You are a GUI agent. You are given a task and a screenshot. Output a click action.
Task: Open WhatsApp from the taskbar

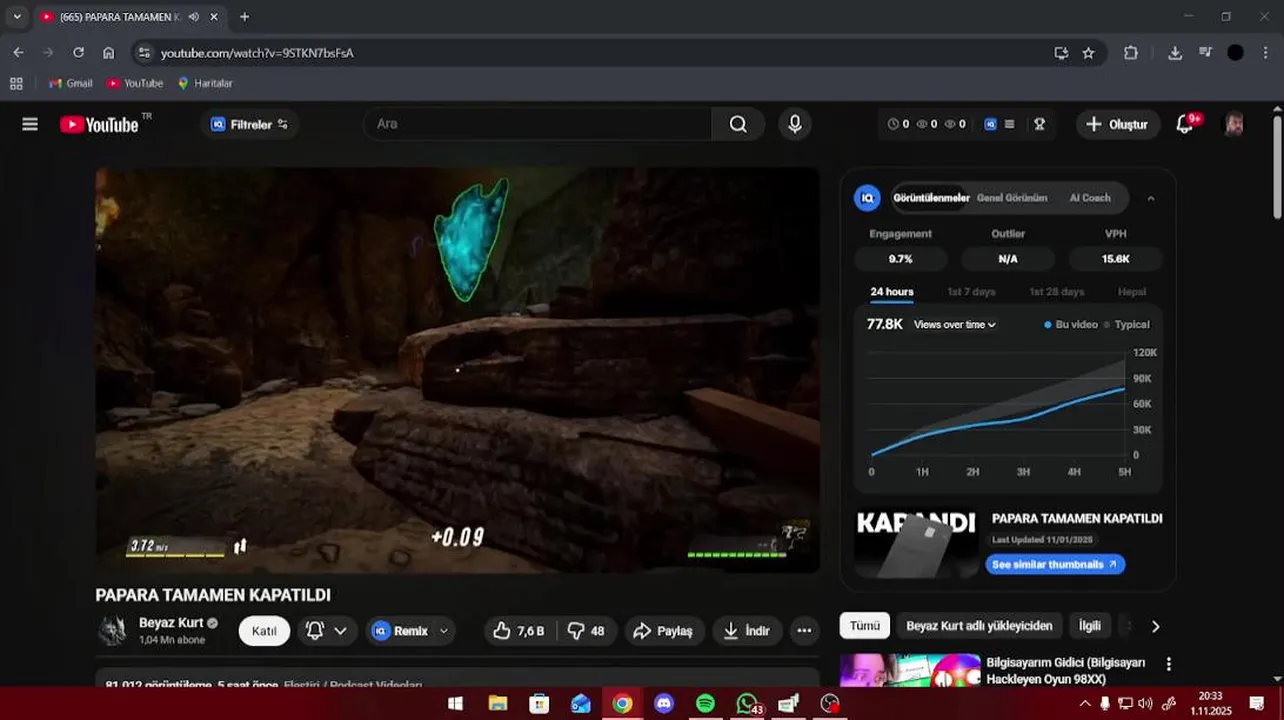pos(747,704)
